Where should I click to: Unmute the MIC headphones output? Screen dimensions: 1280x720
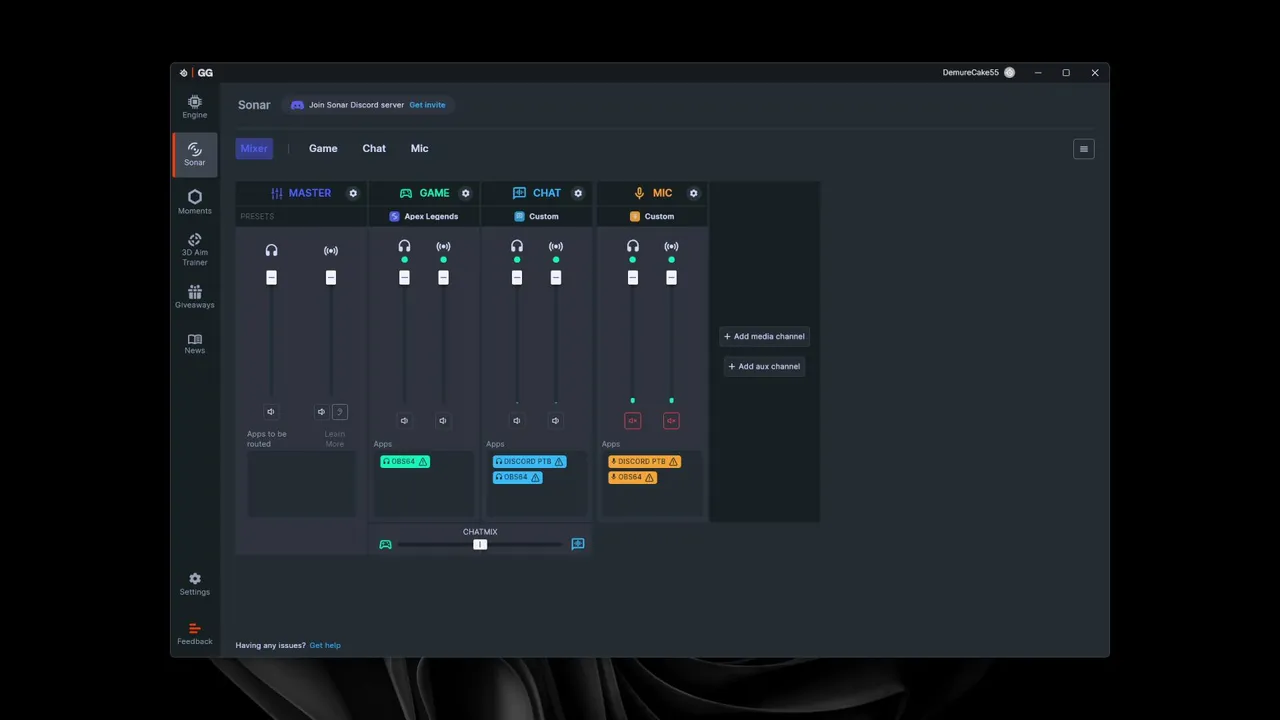coord(633,421)
